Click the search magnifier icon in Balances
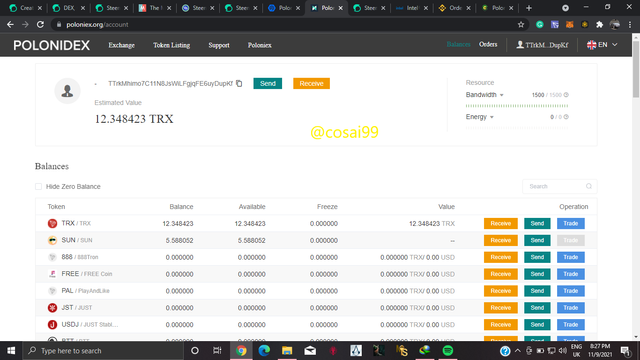 click(x=589, y=186)
